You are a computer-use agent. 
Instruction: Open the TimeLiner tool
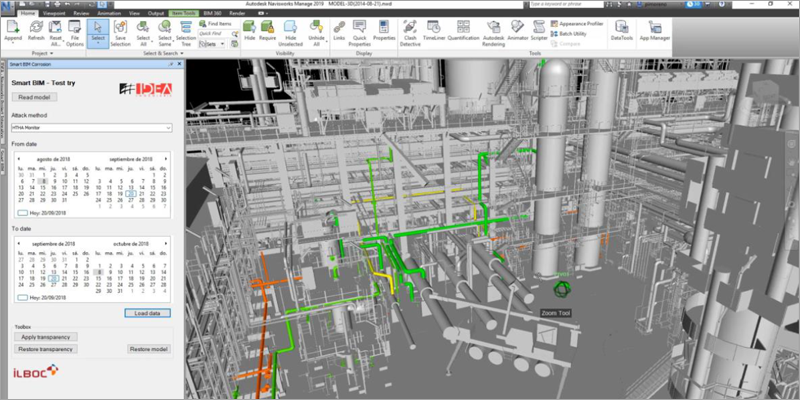tap(434, 28)
